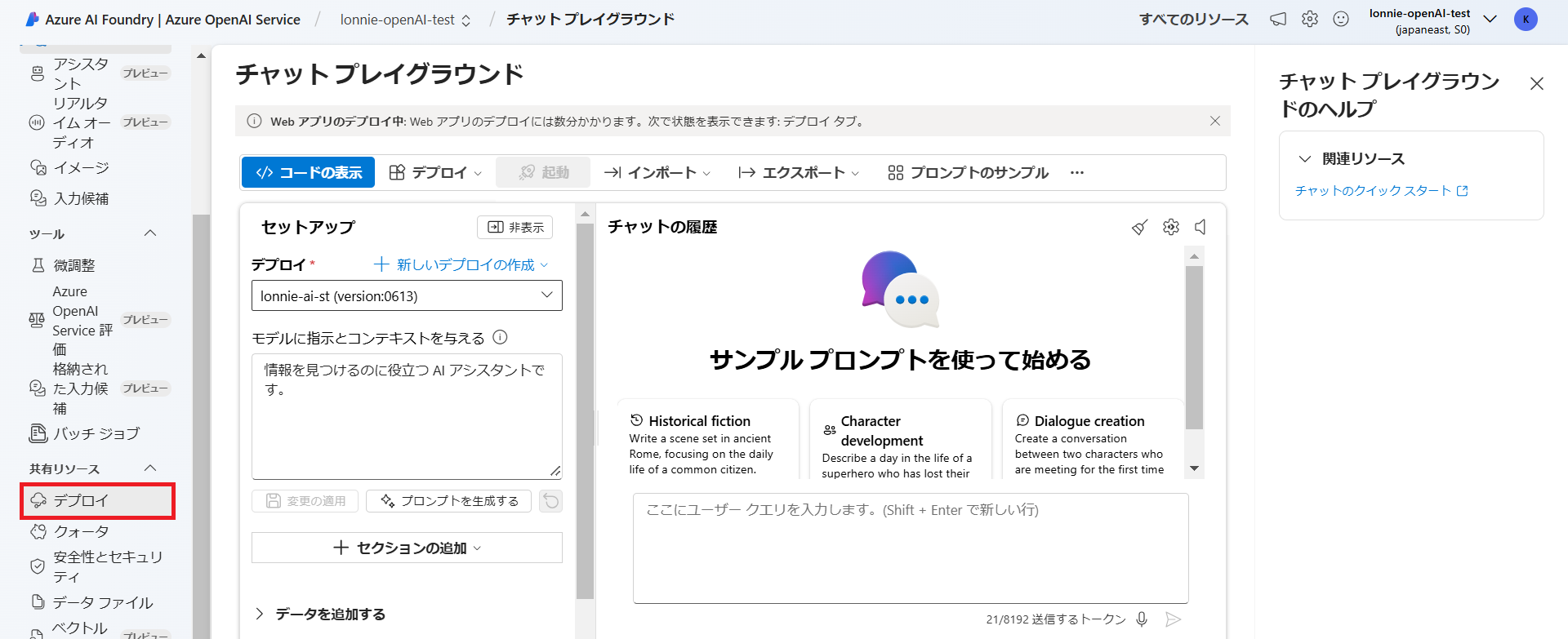The width and height of the screenshot is (1568, 639).
Task: Expand the account resource chevron in header
Action: point(1490,20)
